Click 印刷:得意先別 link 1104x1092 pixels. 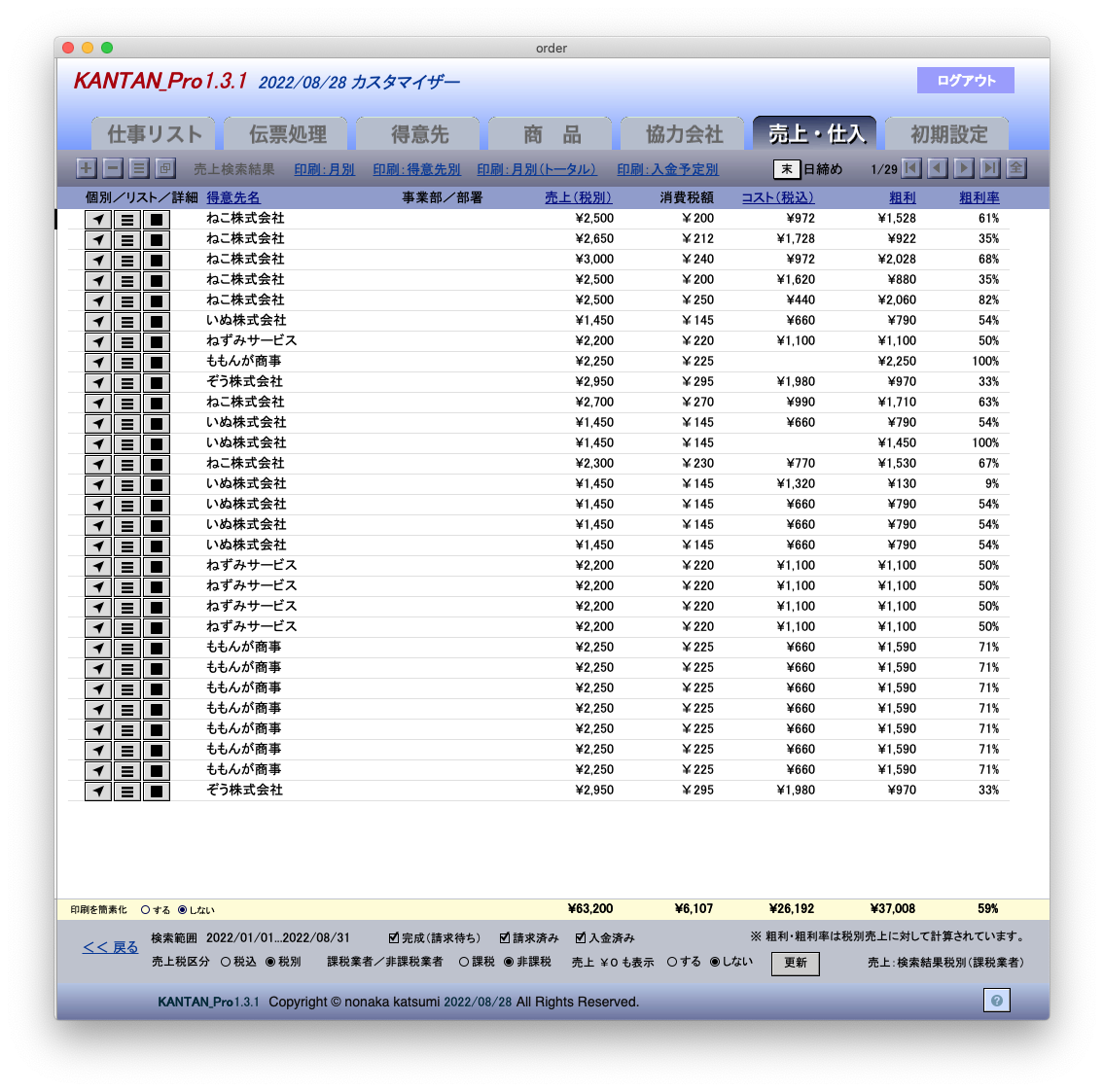click(416, 169)
